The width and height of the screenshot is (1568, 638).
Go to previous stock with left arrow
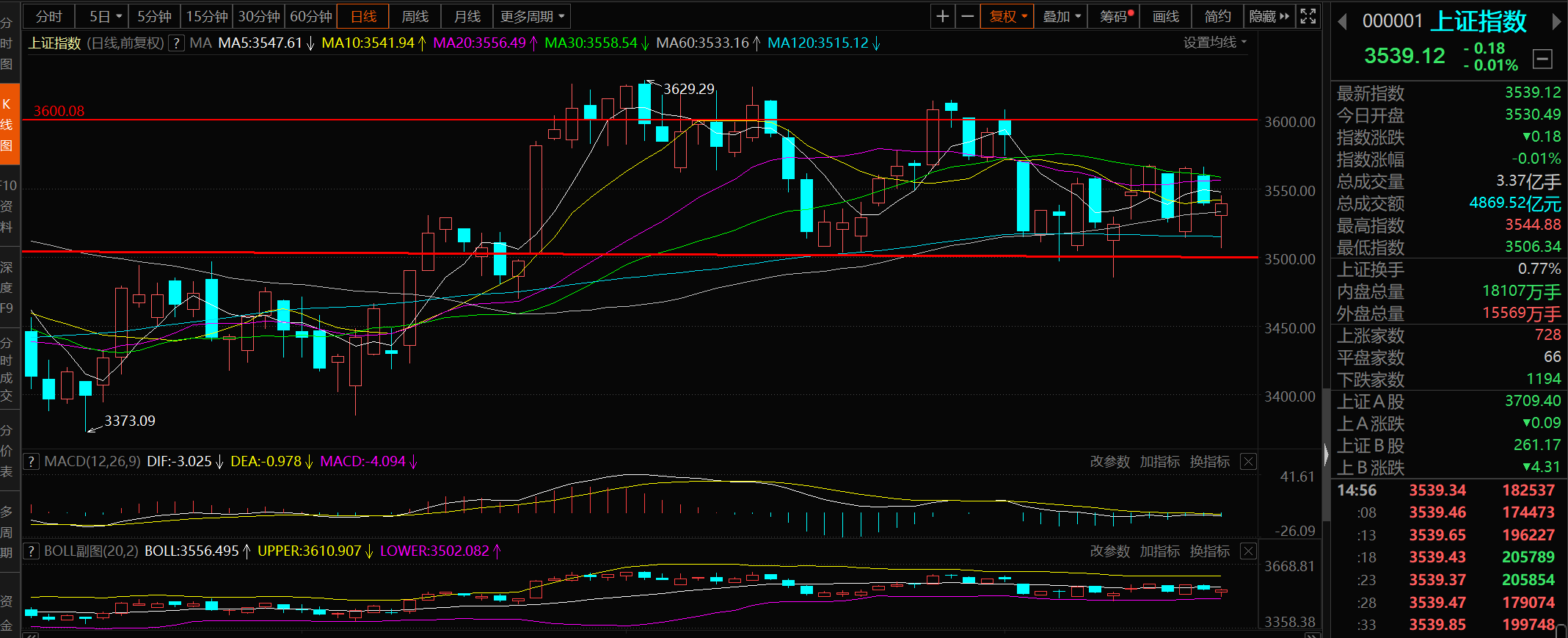point(1342,22)
